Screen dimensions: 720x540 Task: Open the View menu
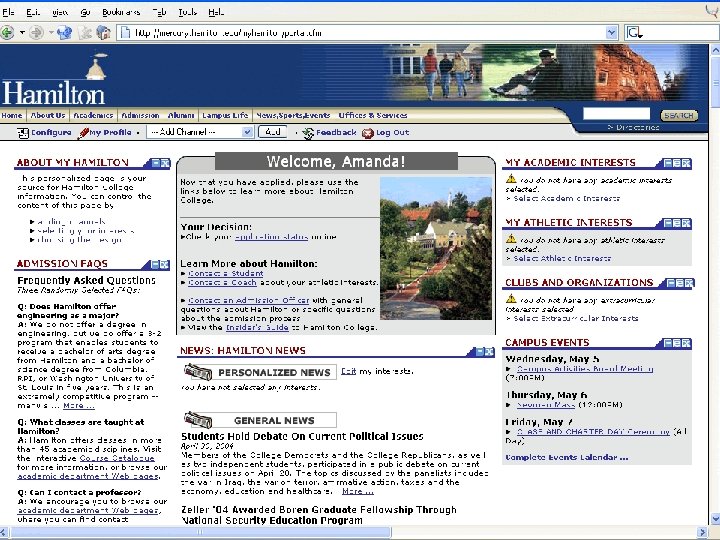pos(60,12)
